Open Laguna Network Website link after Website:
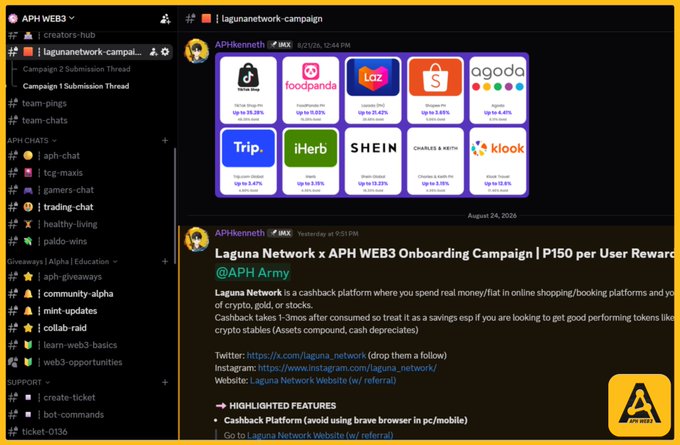680x445 pixels. click(x=323, y=381)
